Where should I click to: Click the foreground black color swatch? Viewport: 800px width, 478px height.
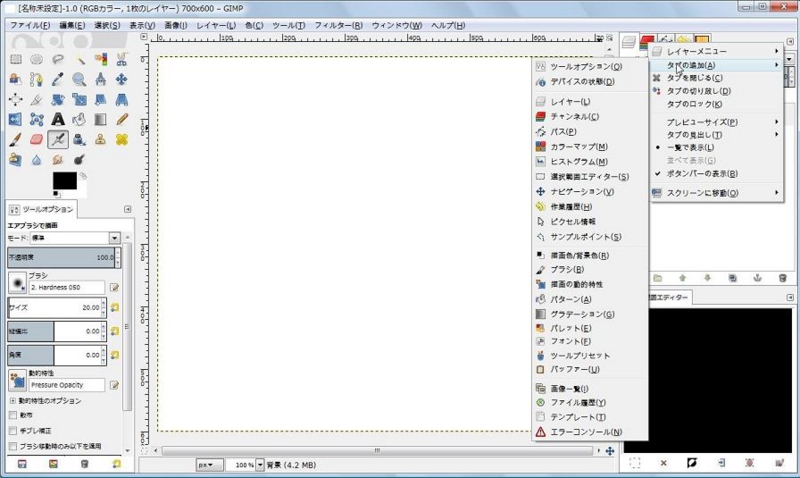pos(64,181)
